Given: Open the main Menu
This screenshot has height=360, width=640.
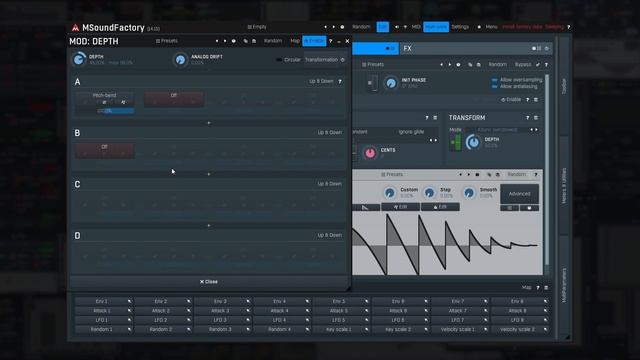Looking at the screenshot, I should tap(491, 27).
